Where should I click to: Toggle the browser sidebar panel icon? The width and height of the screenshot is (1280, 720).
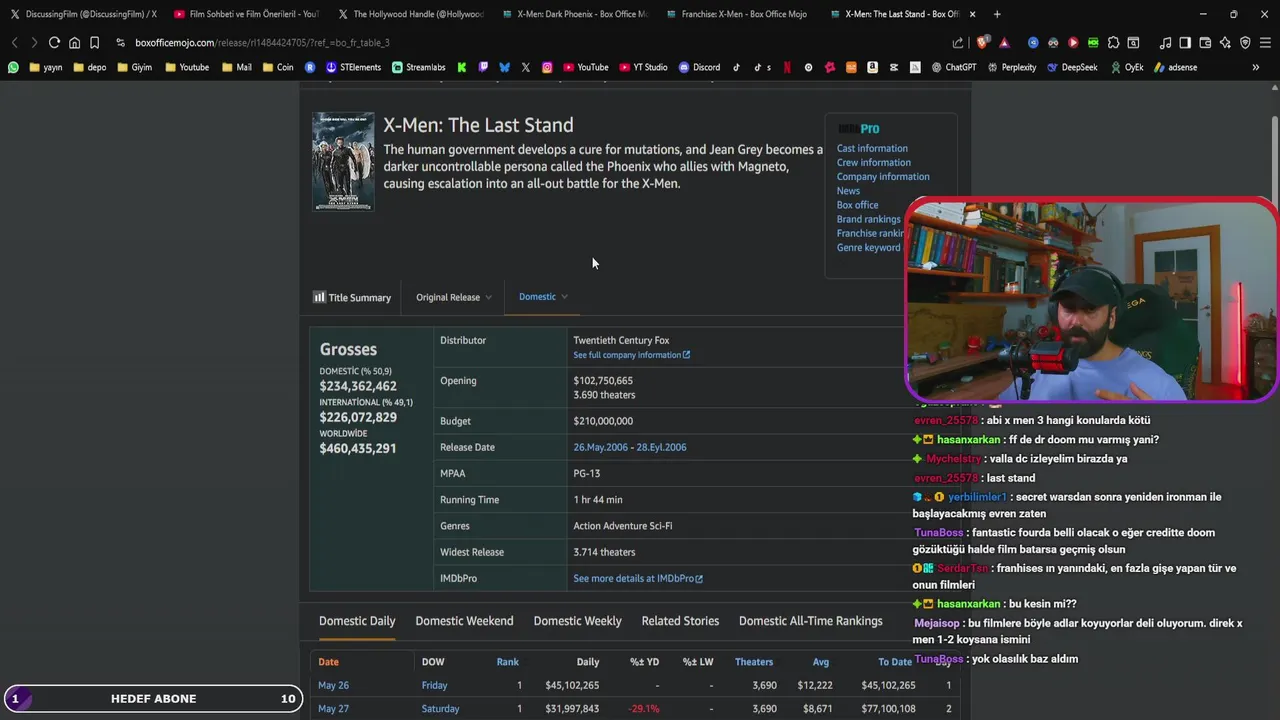1185,43
